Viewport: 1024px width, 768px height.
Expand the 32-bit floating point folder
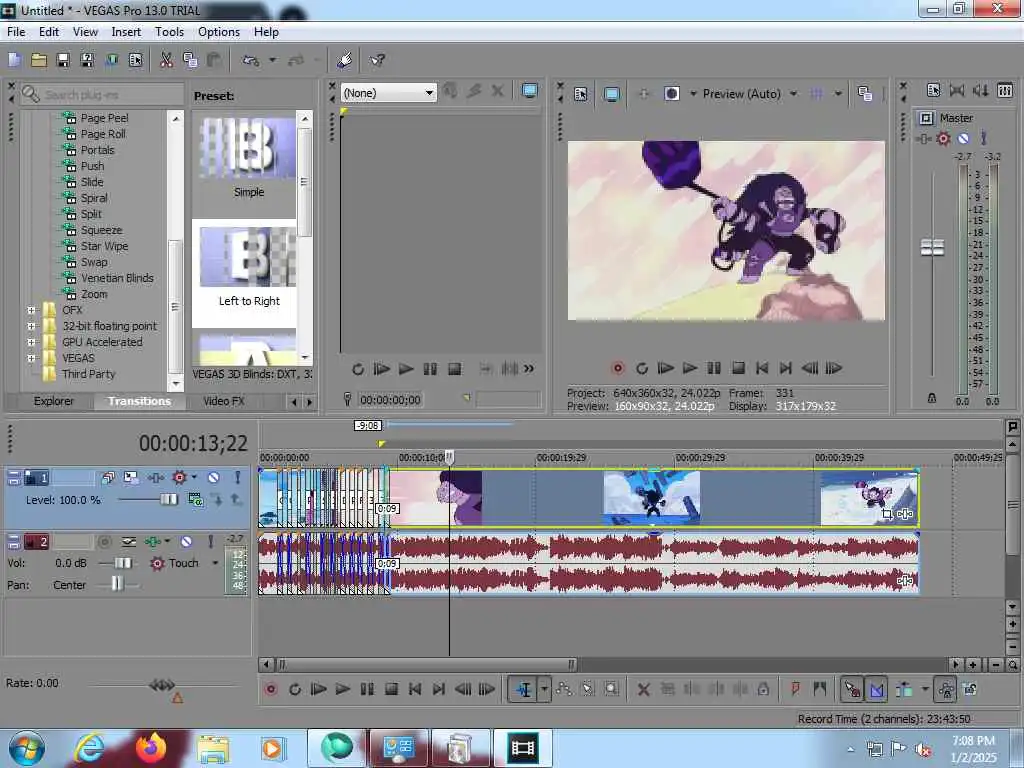tap(31, 326)
